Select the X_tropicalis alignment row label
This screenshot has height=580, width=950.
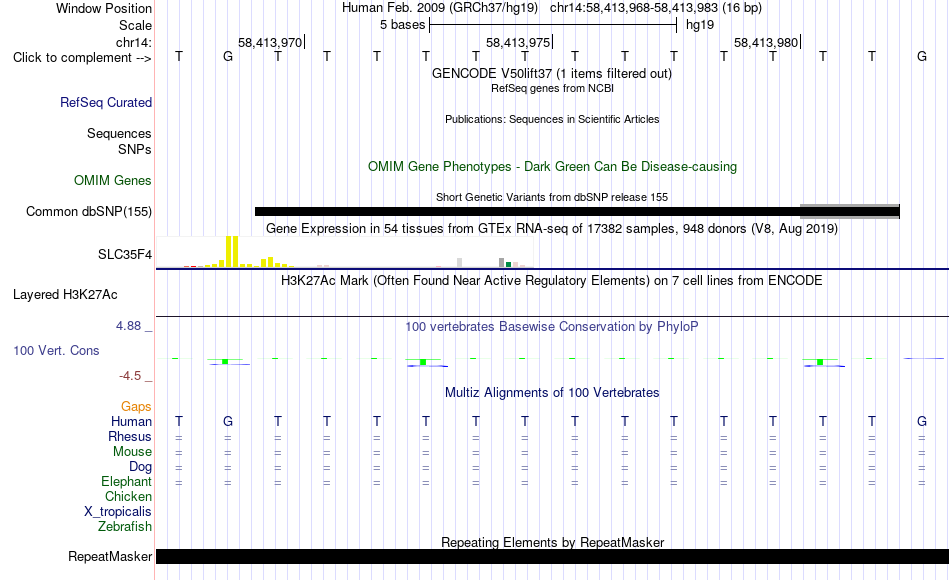click(x=118, y=512)
